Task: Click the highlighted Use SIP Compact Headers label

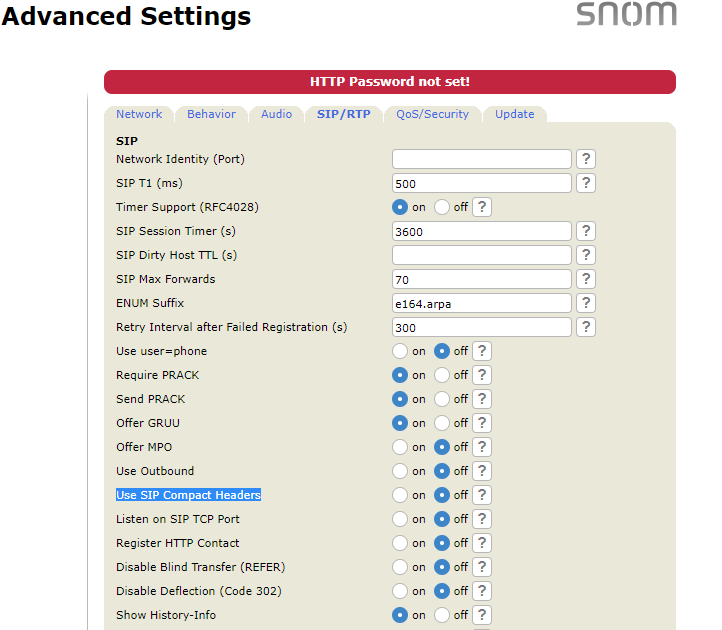Action: [x=188, y=495]
